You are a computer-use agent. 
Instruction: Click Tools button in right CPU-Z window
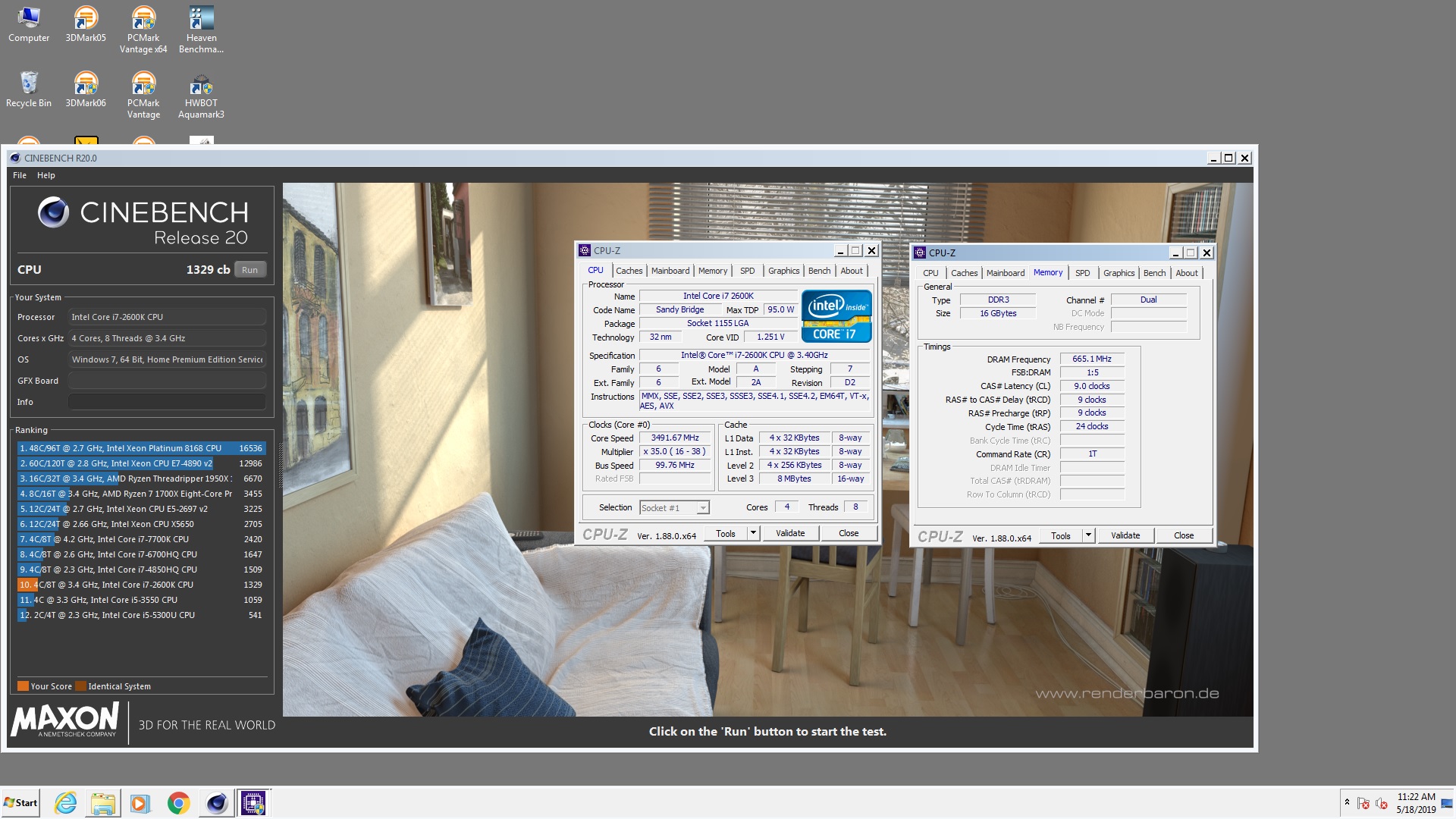click(1061, 535)
